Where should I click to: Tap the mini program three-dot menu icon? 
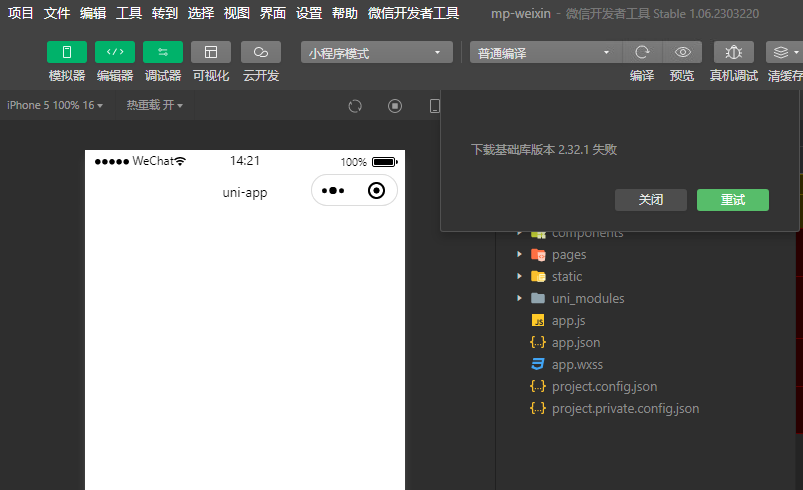(333, 190)
